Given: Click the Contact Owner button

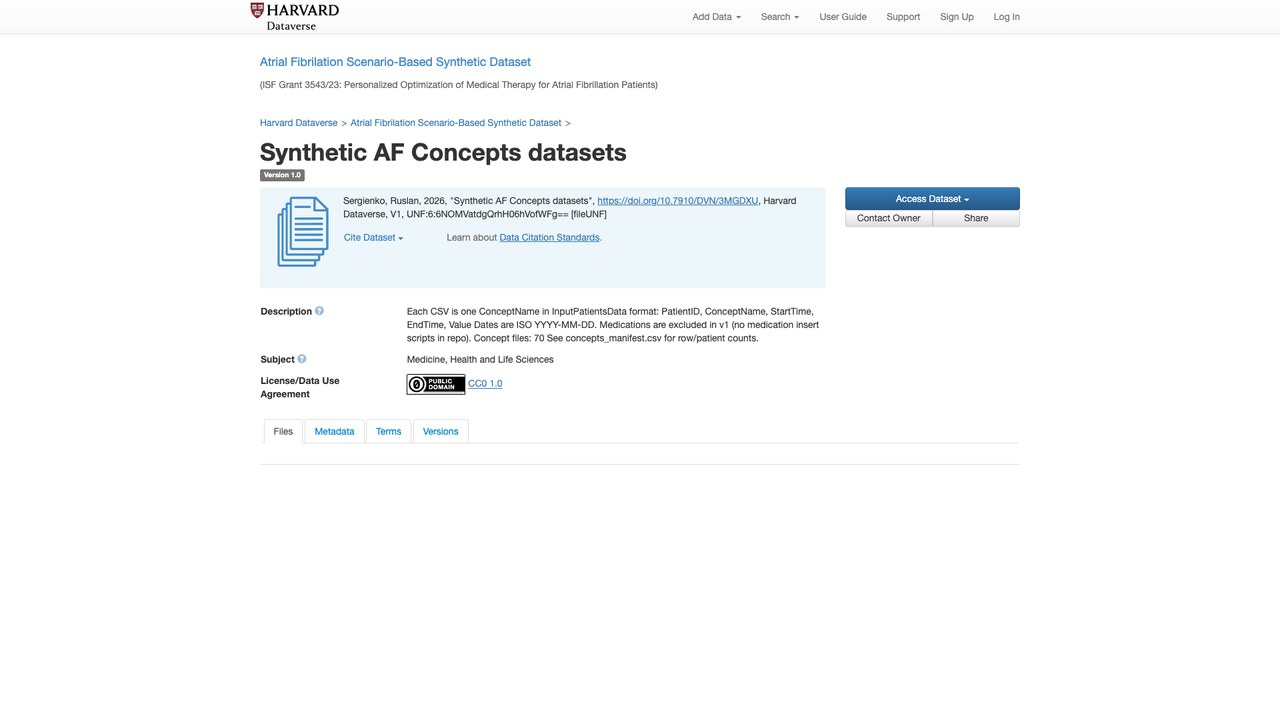Looking at the screenshot, I should tap(889, 218).
